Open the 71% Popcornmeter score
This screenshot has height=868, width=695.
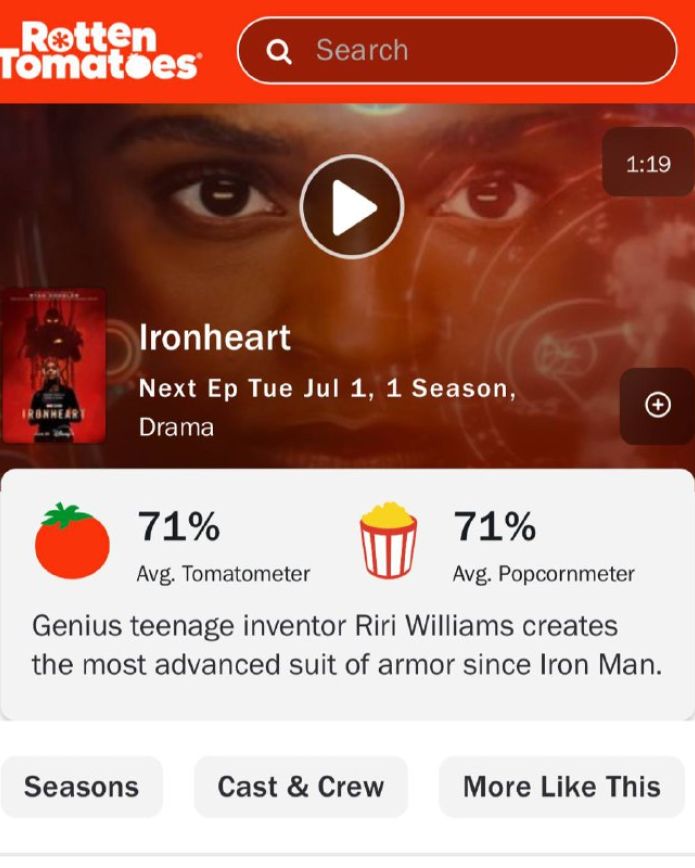[x=495, y=526]
